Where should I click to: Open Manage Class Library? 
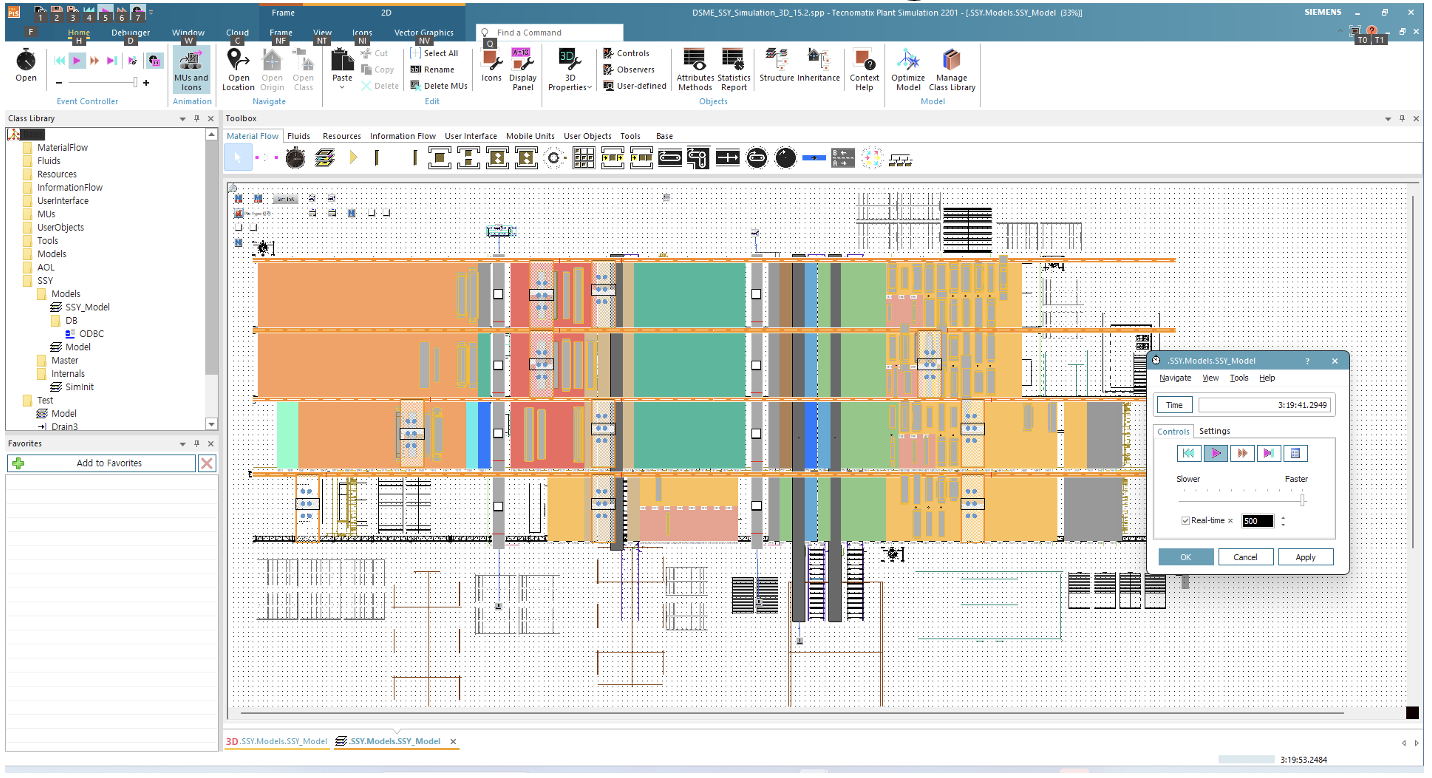point(952,69)
